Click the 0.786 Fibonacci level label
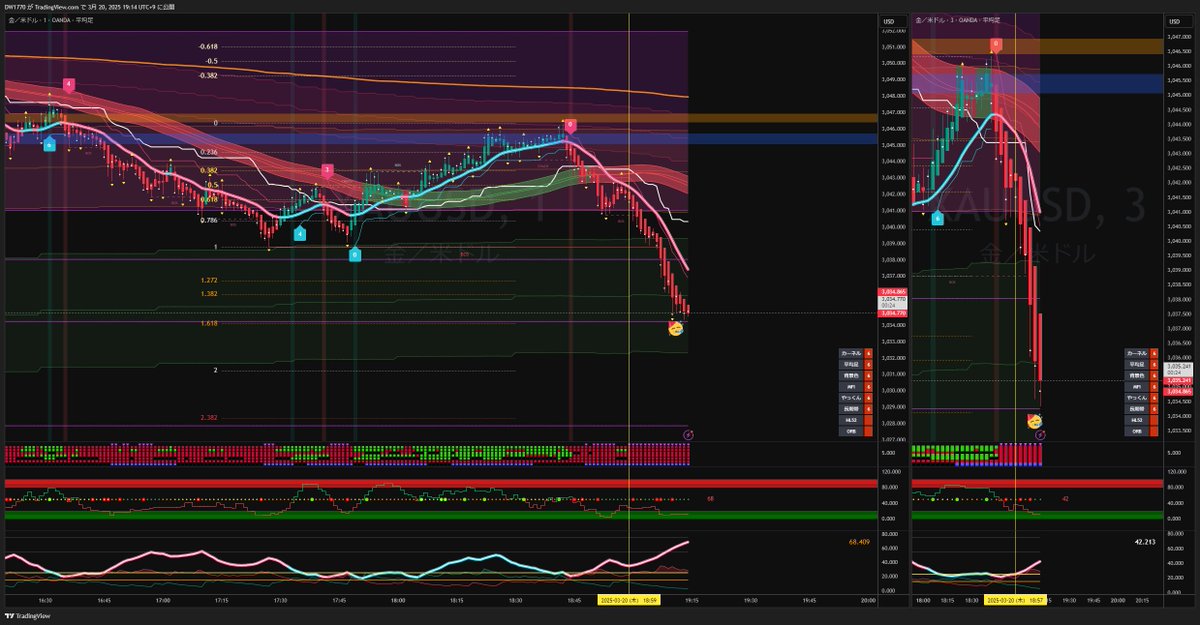The height and width of the screenshot is (625, 1200). tap(208, 219)
